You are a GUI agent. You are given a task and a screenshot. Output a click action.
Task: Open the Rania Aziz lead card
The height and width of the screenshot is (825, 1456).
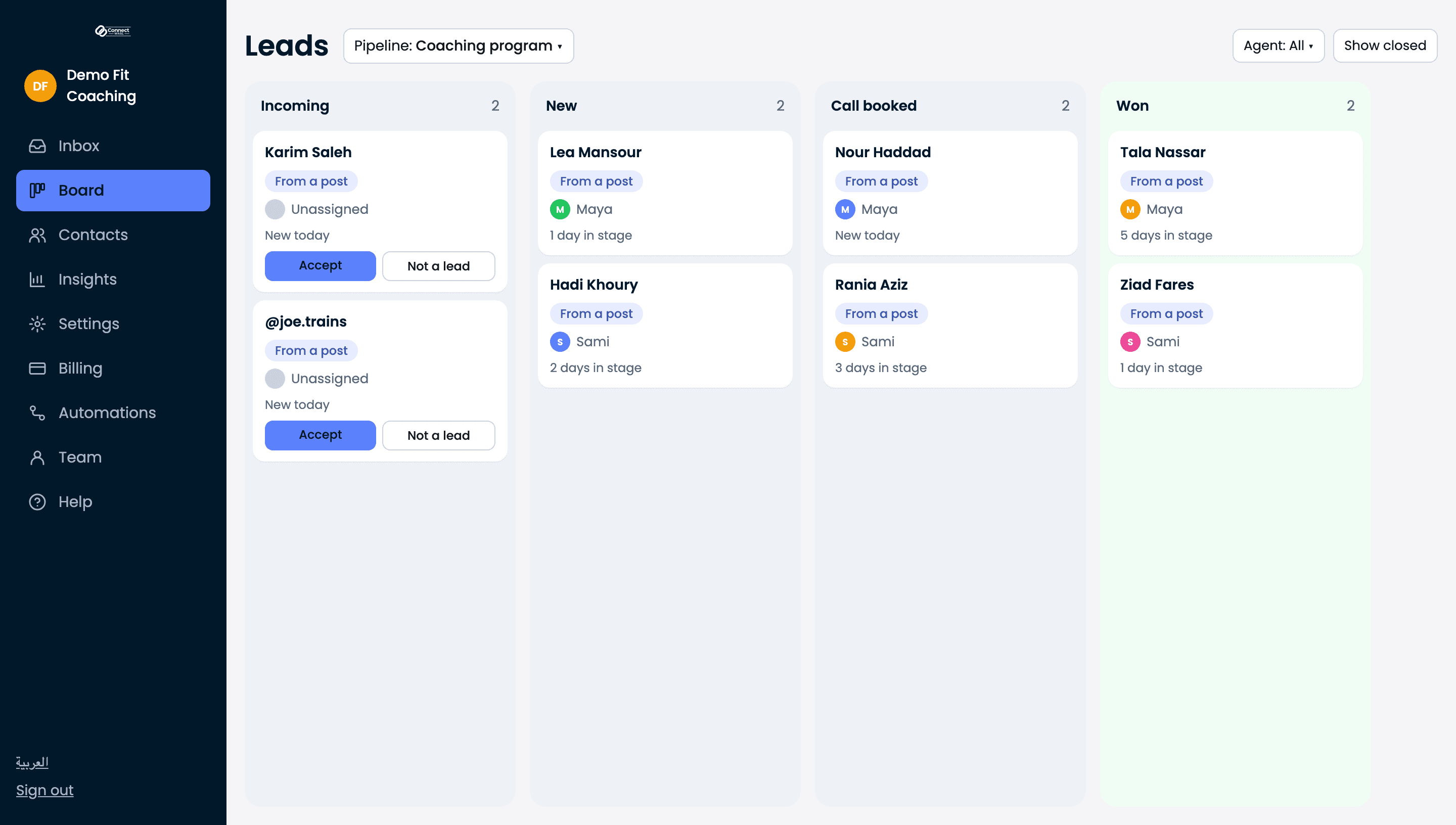coord(950,326)
